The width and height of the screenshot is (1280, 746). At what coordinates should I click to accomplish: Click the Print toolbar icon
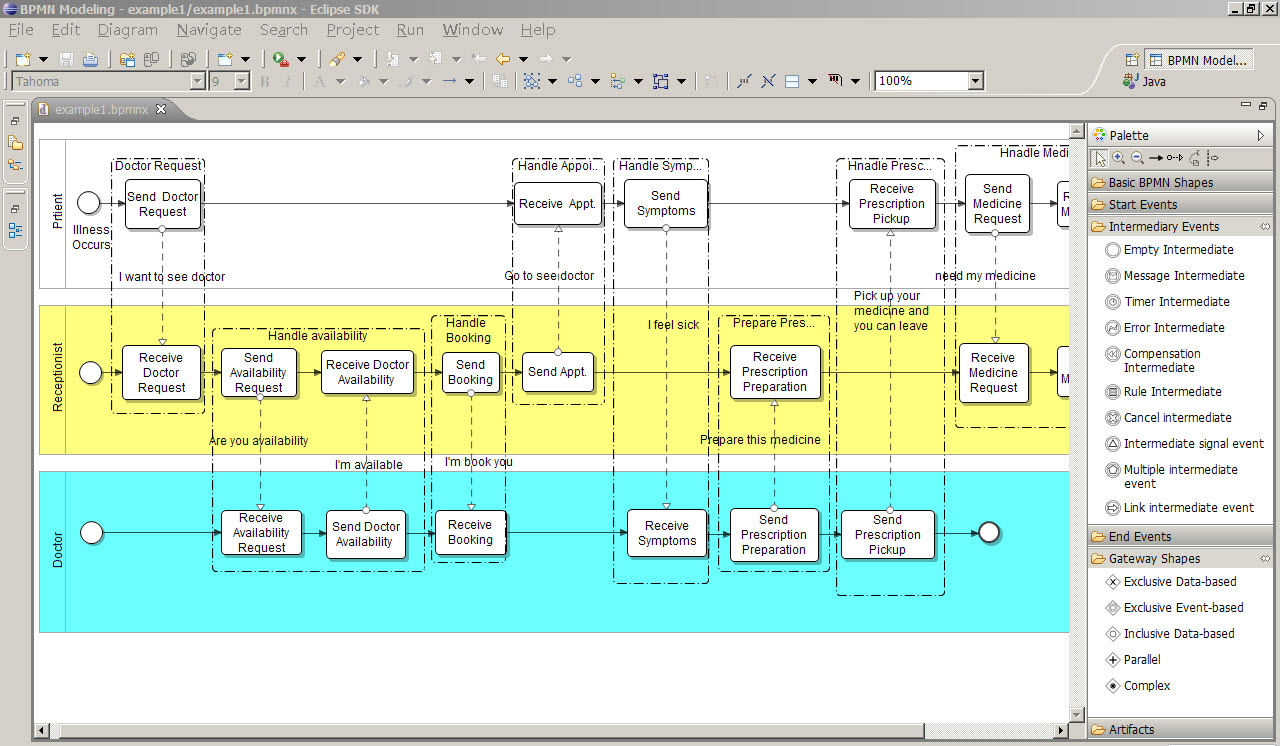[91, 59]
